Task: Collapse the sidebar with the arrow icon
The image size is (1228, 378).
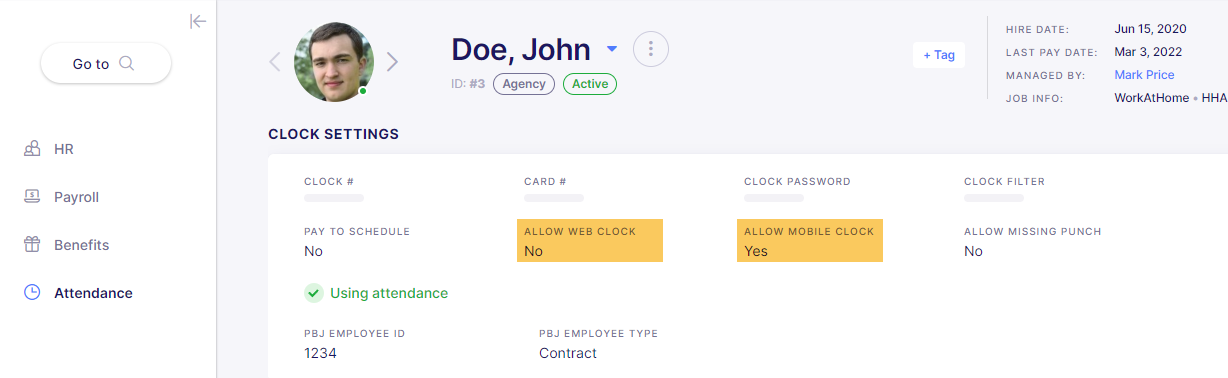Action: [x=198, y=21]
